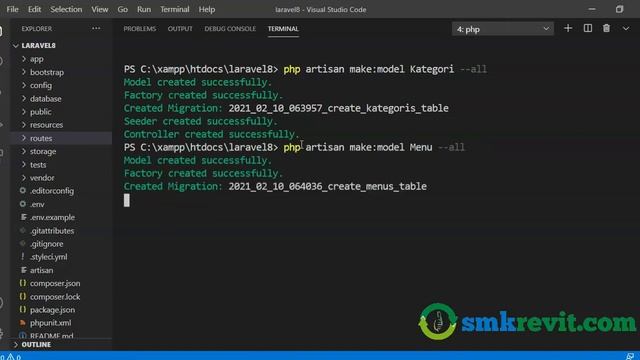Open composer.json in the explorer
This screenshot has height=360, width=640.
55,283
